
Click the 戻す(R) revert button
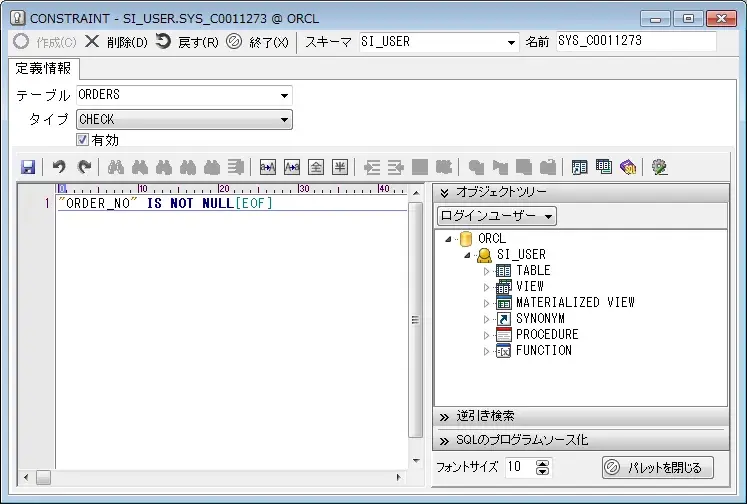pyautogui.click(x=187, y=42)
